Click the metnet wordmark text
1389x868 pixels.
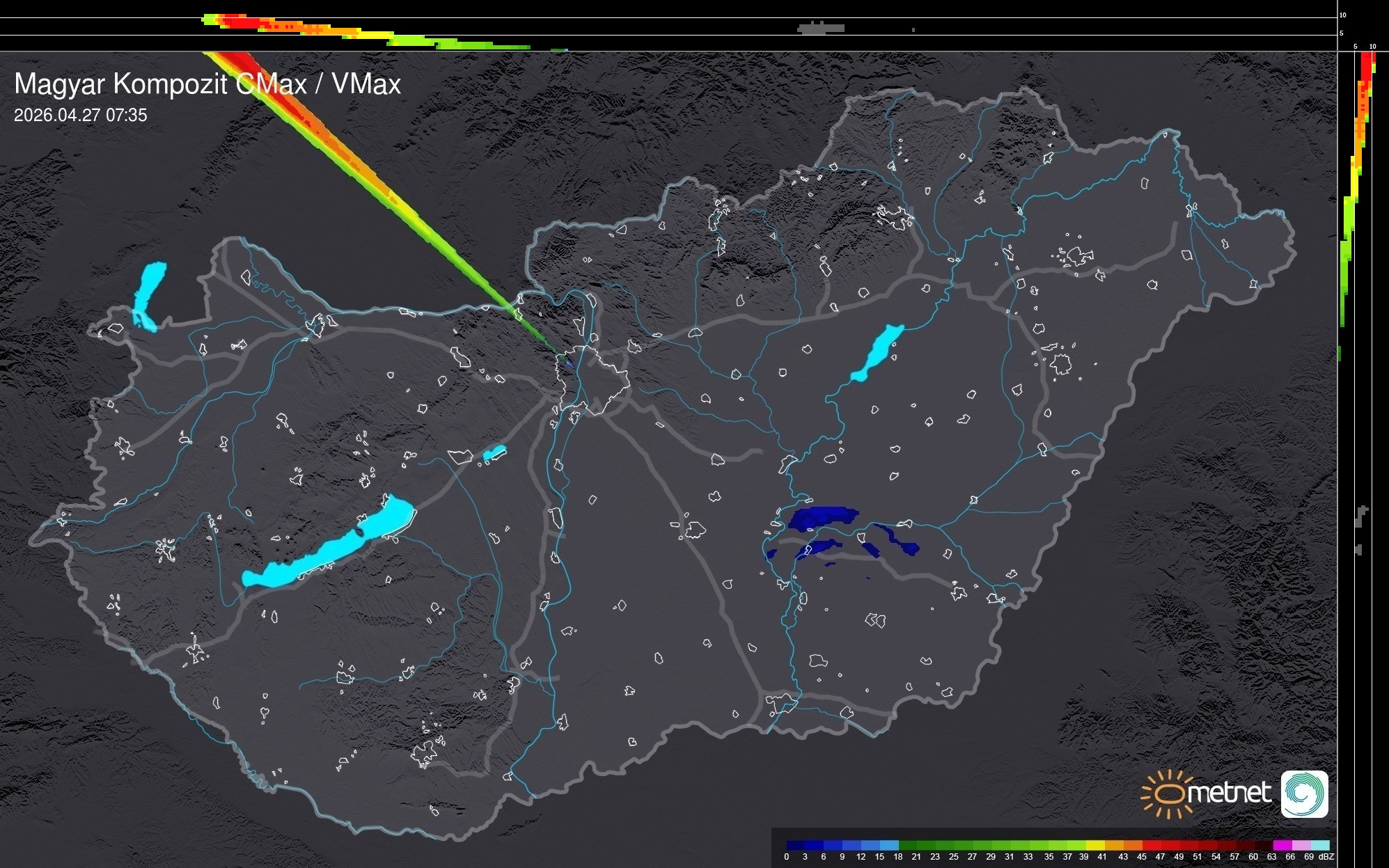[1229, 793]
